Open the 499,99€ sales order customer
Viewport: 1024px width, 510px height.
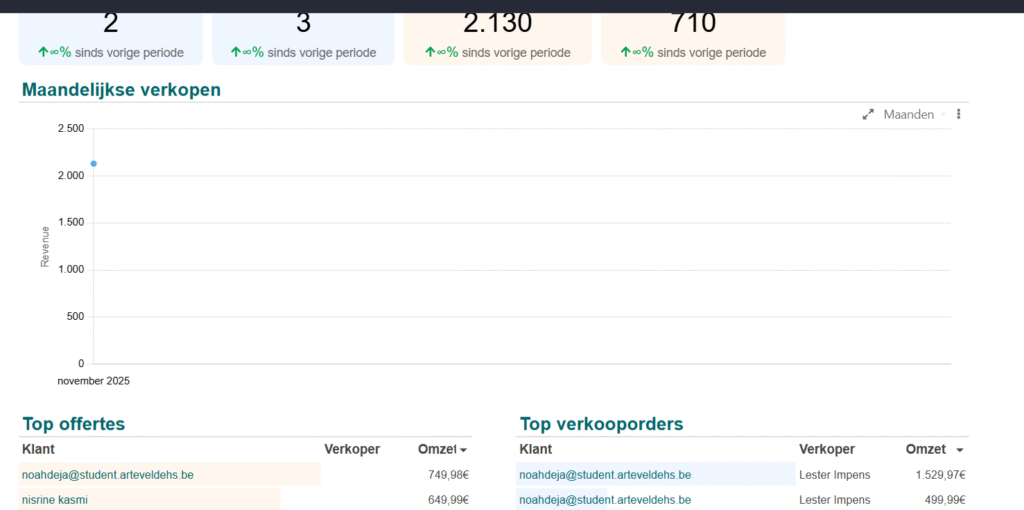tap(605, 499)
